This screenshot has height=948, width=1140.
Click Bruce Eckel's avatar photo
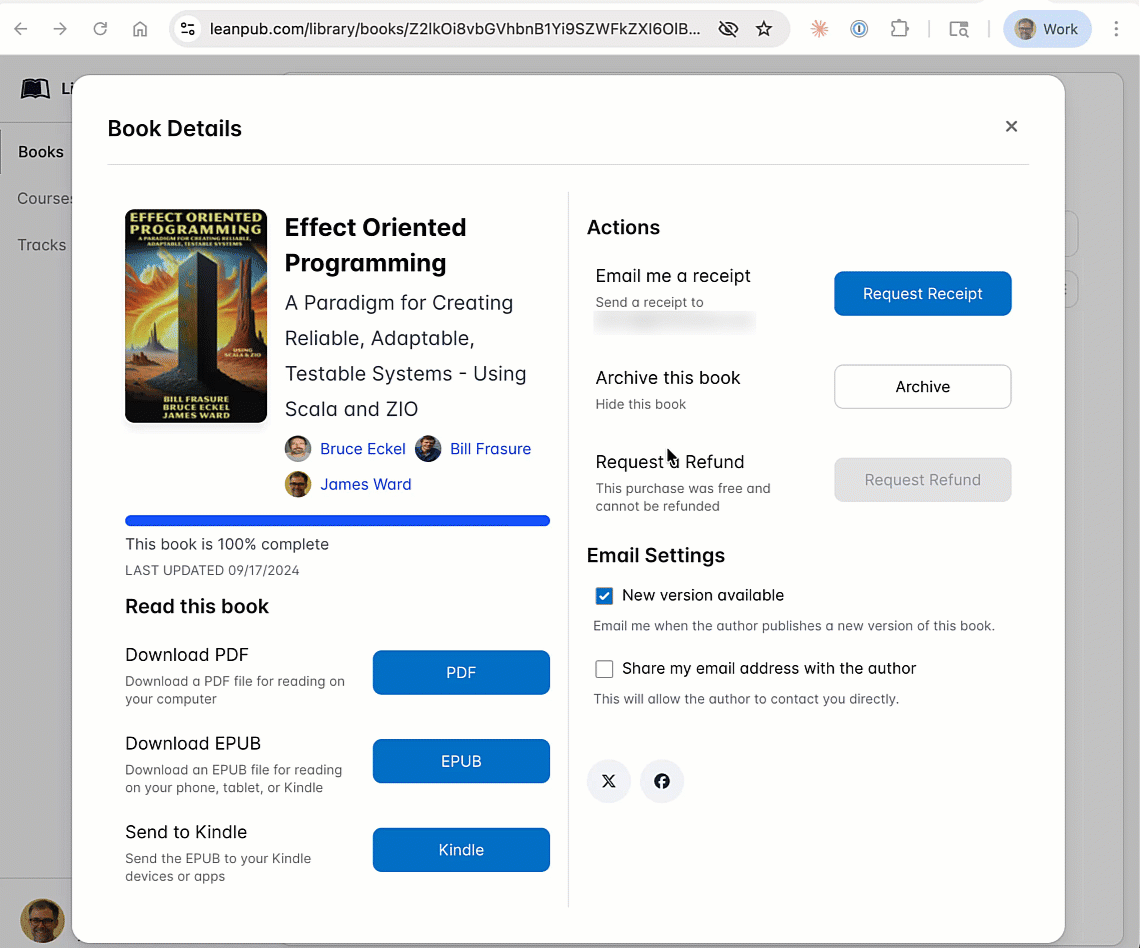coord(298,449)
